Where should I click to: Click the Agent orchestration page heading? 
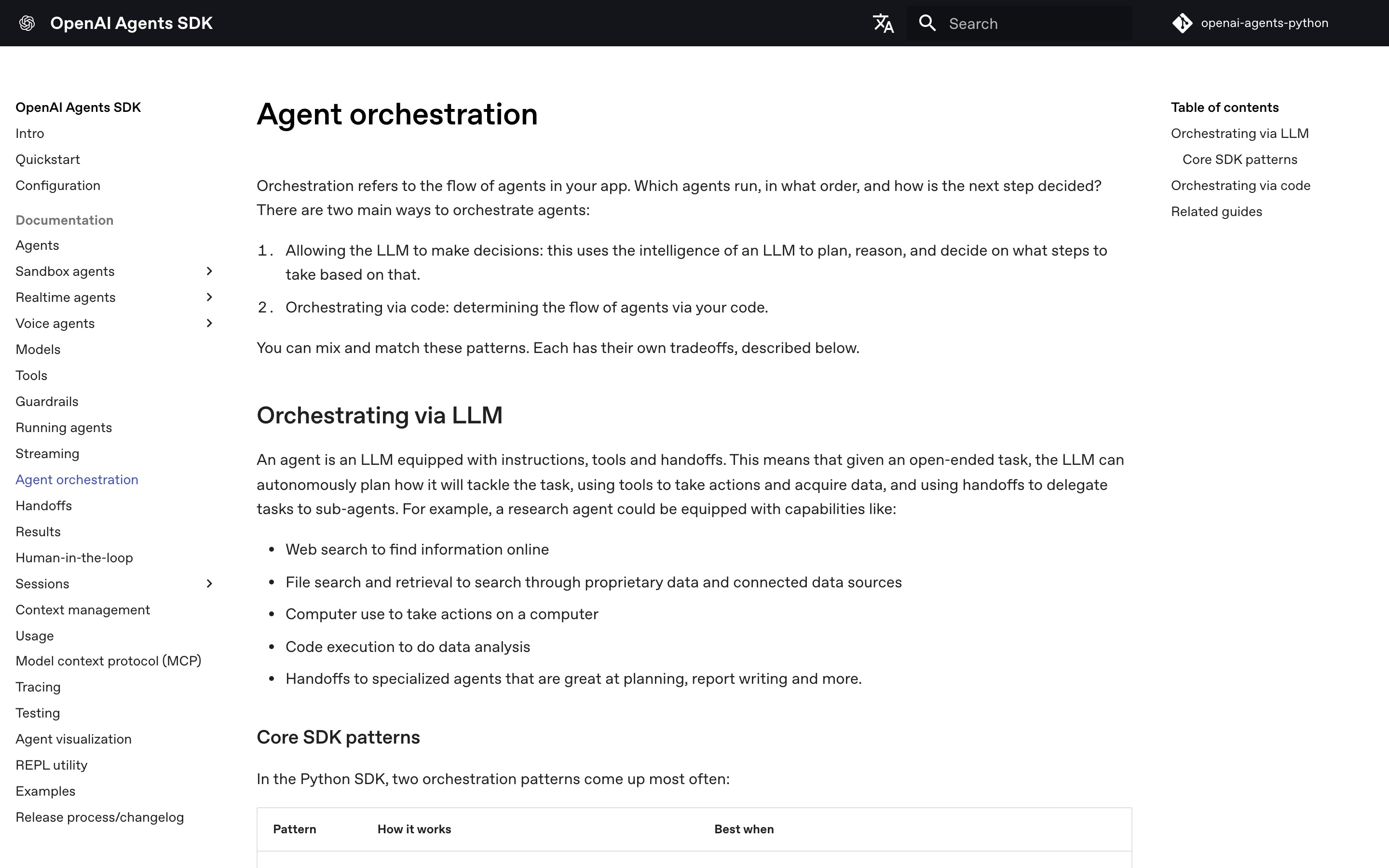pos(397,114)
